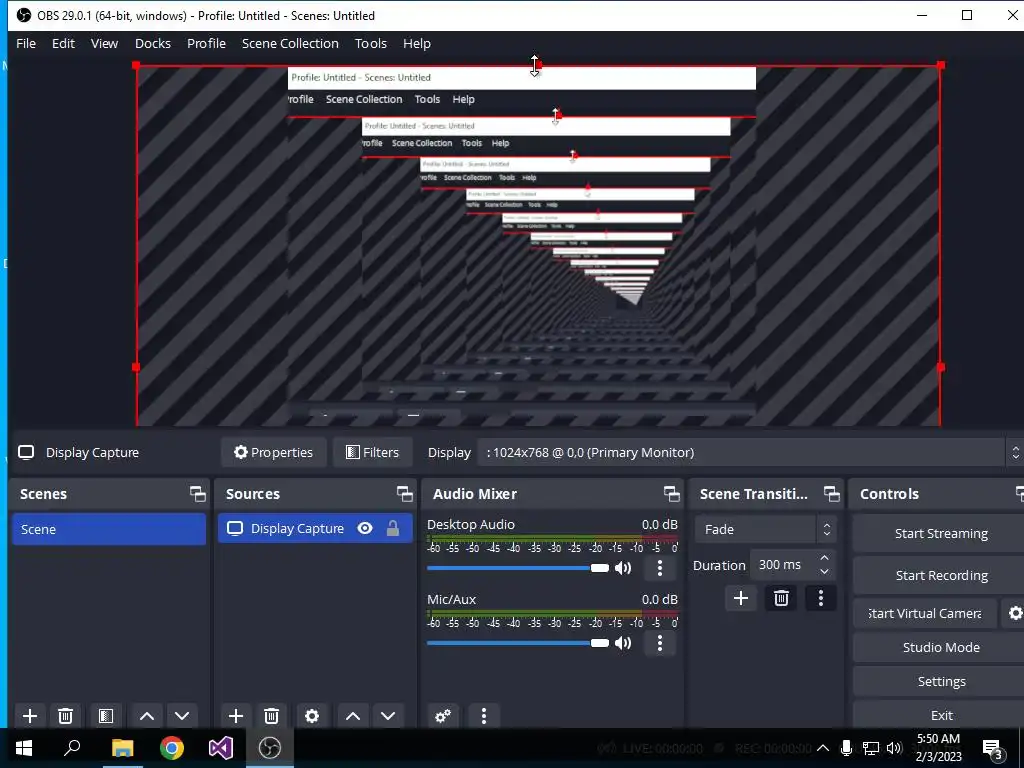Screen dimensions: 1024x768
Task: Open the Scene Collection menu
Action: [x=291, y=43]
